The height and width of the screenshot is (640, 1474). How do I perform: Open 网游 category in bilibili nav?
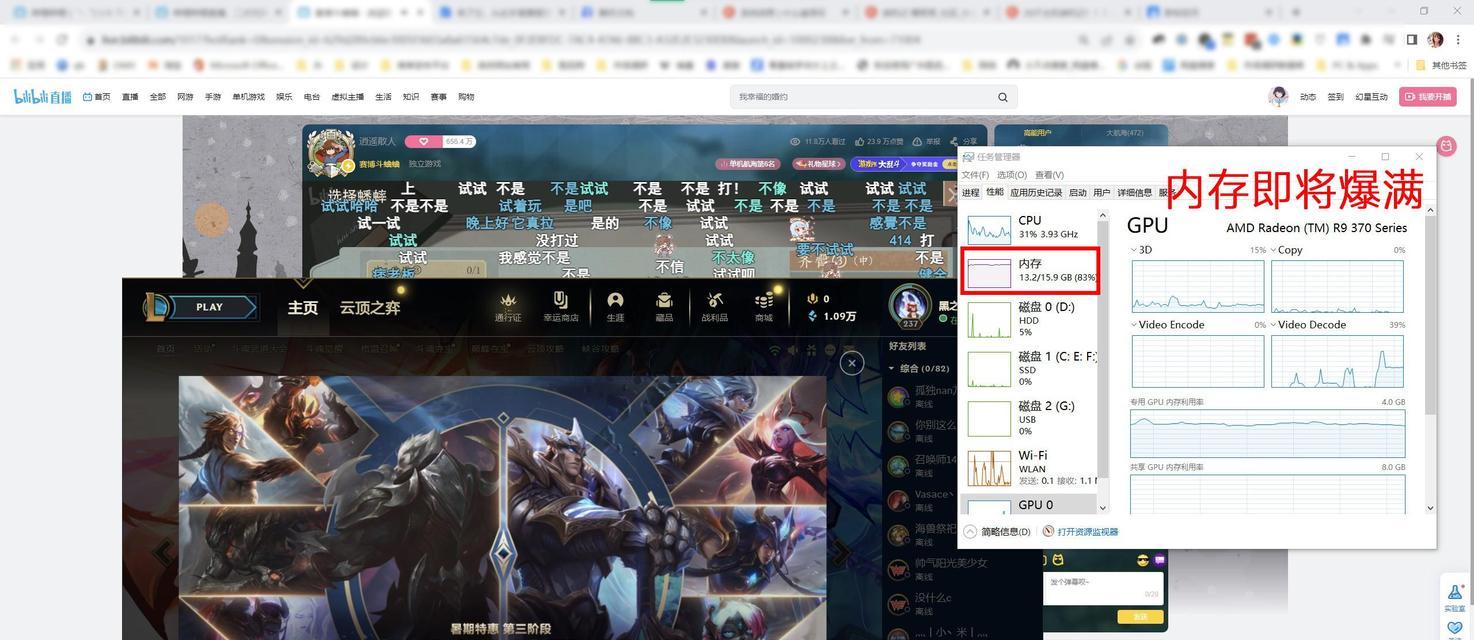[185, 97]
